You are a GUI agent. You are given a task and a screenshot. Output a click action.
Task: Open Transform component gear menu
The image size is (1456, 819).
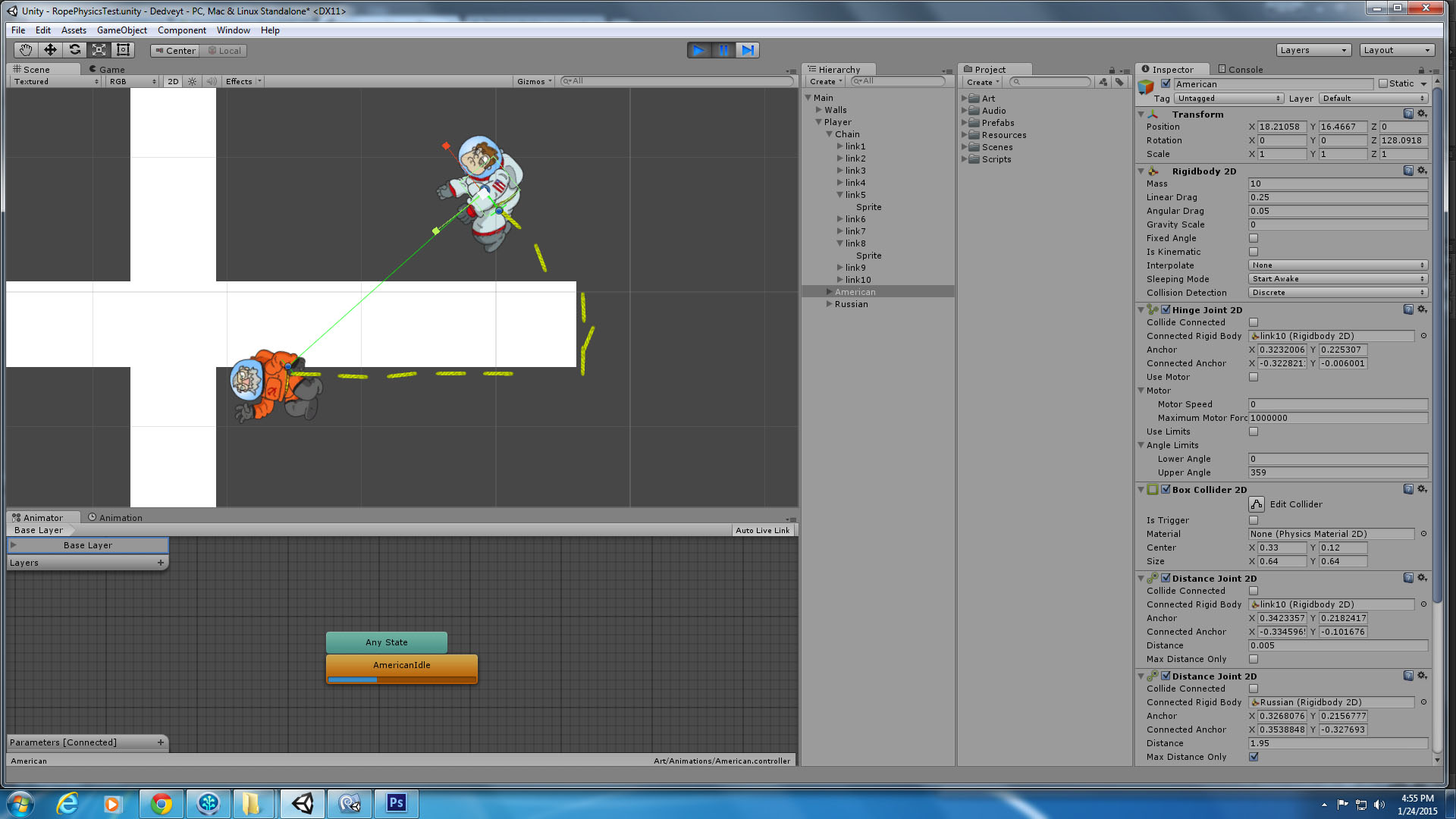point(1422,114)
